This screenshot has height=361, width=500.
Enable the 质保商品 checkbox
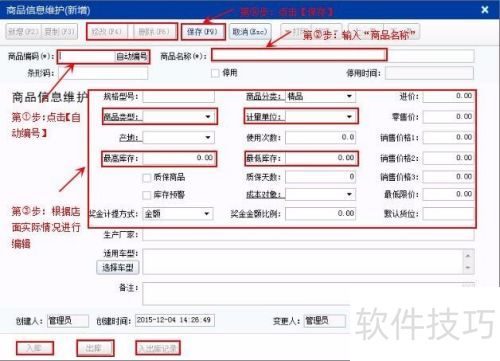(146, 178)
